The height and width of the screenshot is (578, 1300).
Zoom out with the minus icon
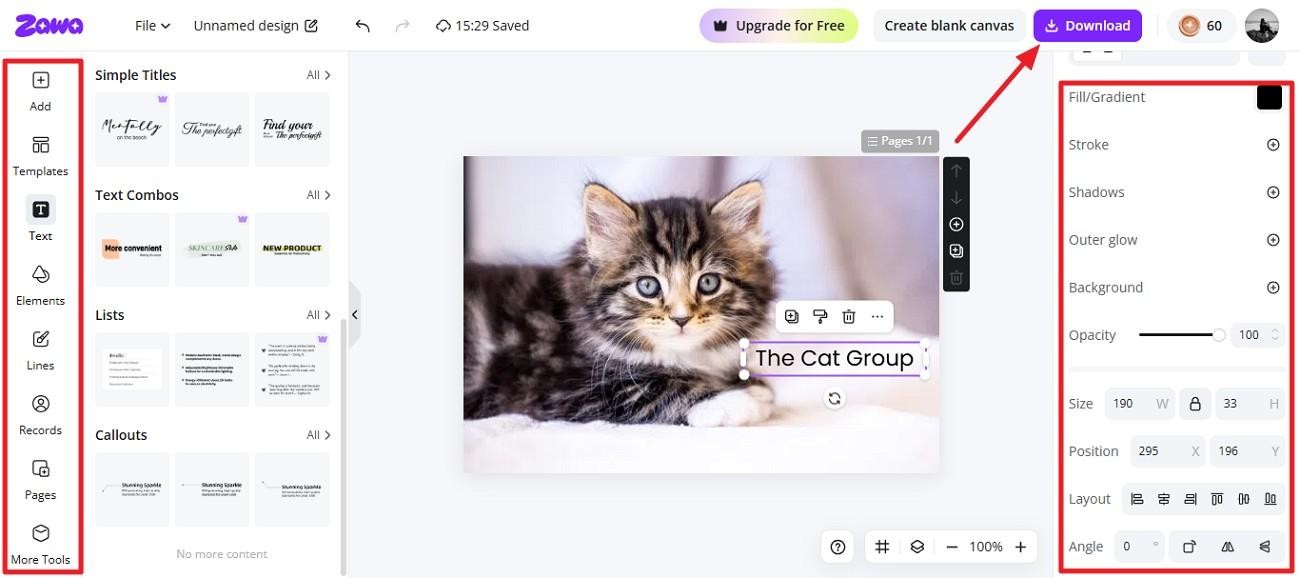[x=952, y=547]
